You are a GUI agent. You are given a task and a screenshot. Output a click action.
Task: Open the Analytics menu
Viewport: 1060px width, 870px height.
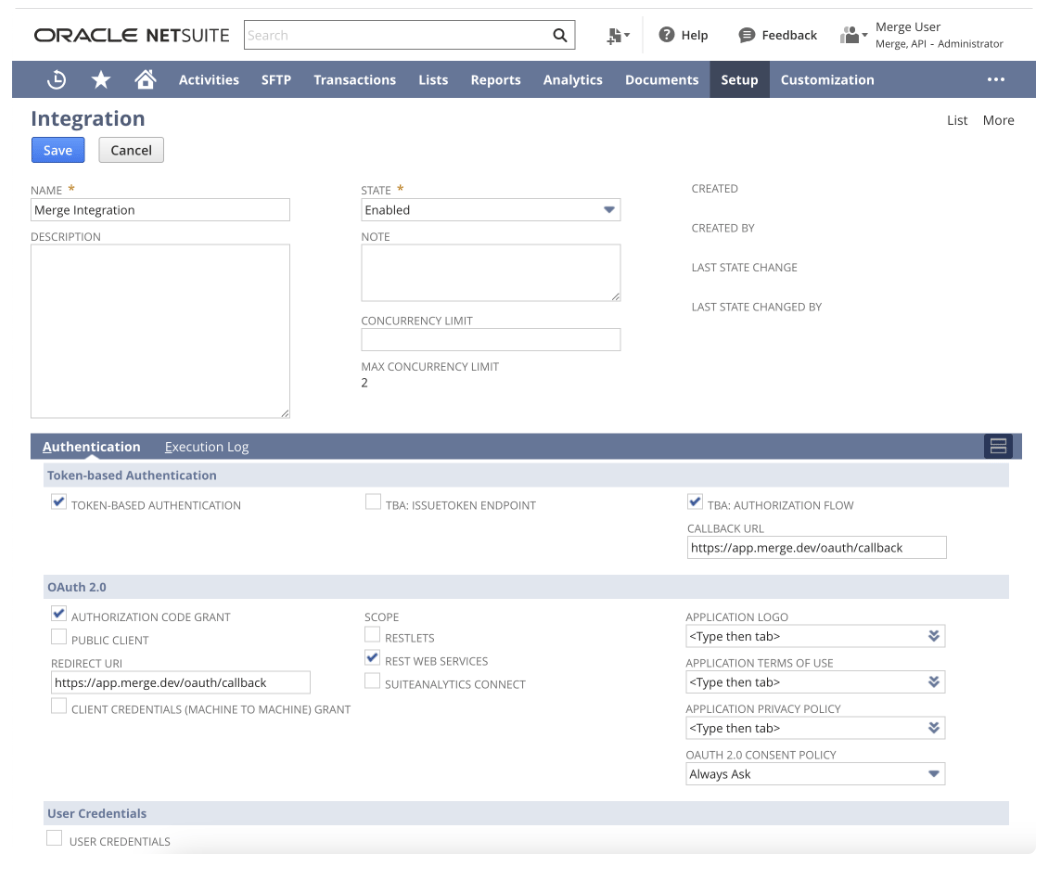[x=573, y=80]
